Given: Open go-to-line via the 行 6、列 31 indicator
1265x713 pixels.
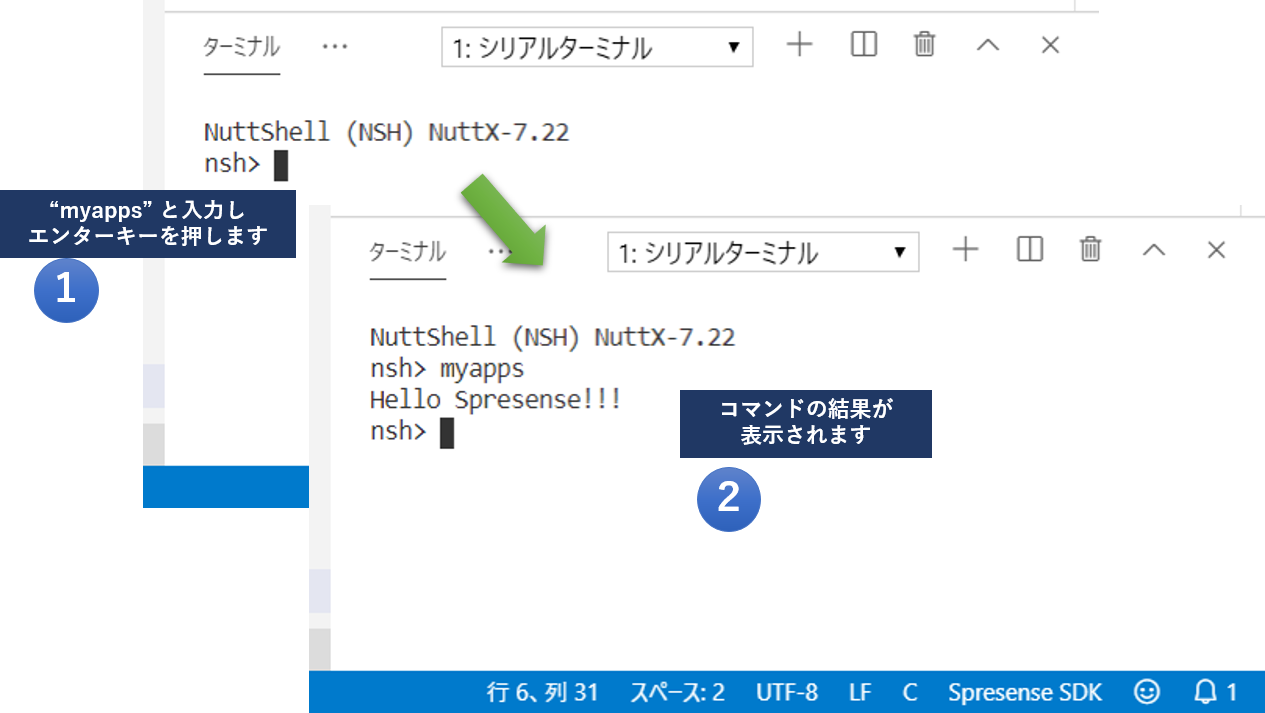Looking at the screenshot, I should [x=543, y=691].
